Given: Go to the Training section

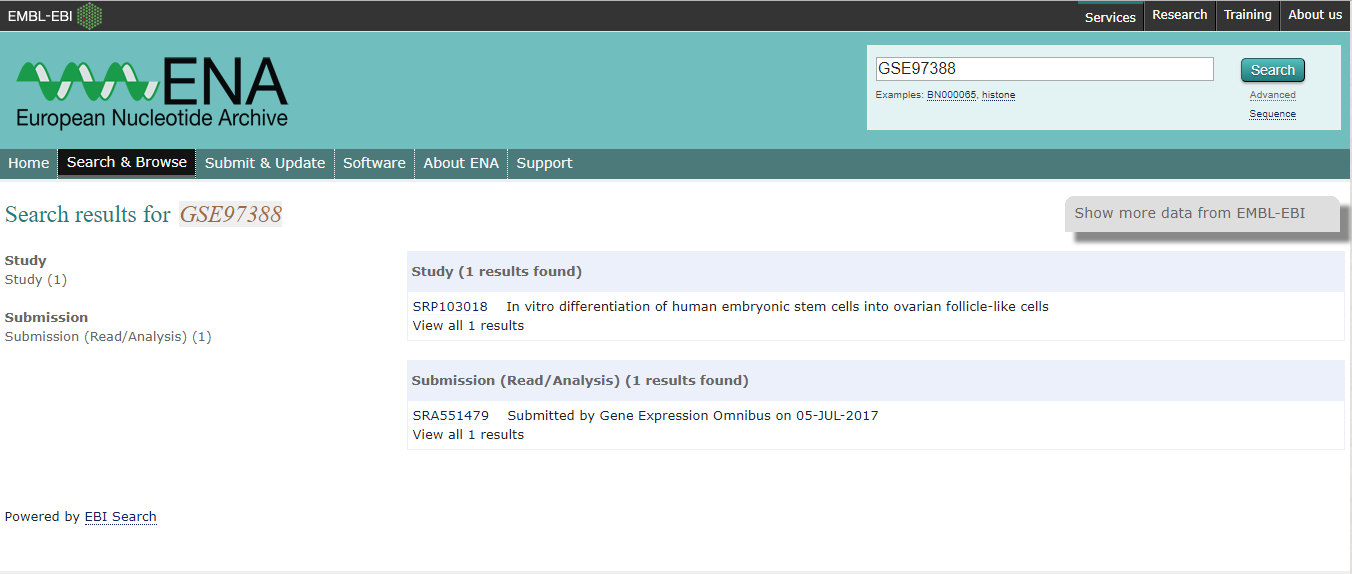Looking at the screenshot, I should coord(1247,15).
